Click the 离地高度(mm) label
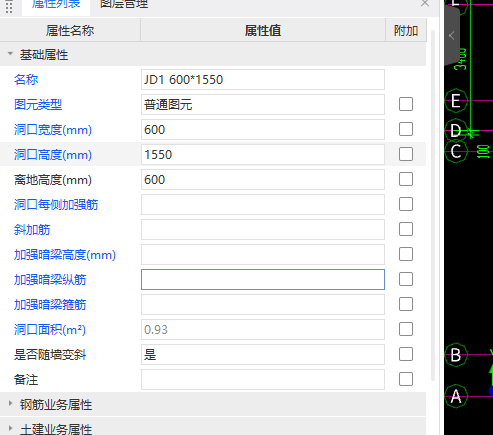The width and height of the screenshot is (493, 435). click(53, 180)
